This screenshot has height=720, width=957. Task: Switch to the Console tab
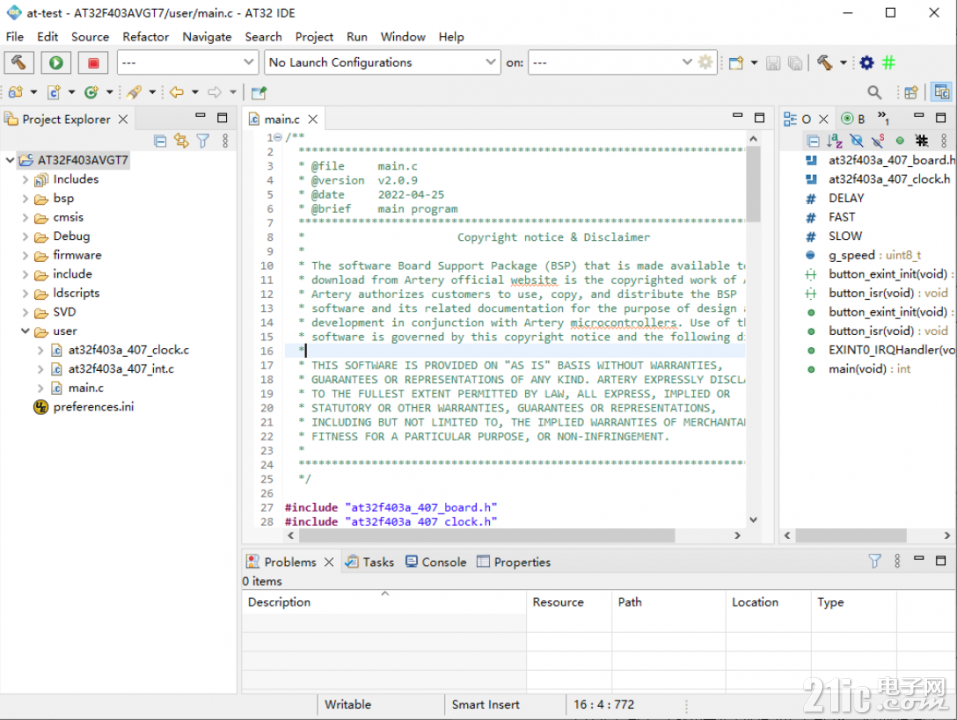click(x=436, y=561)
